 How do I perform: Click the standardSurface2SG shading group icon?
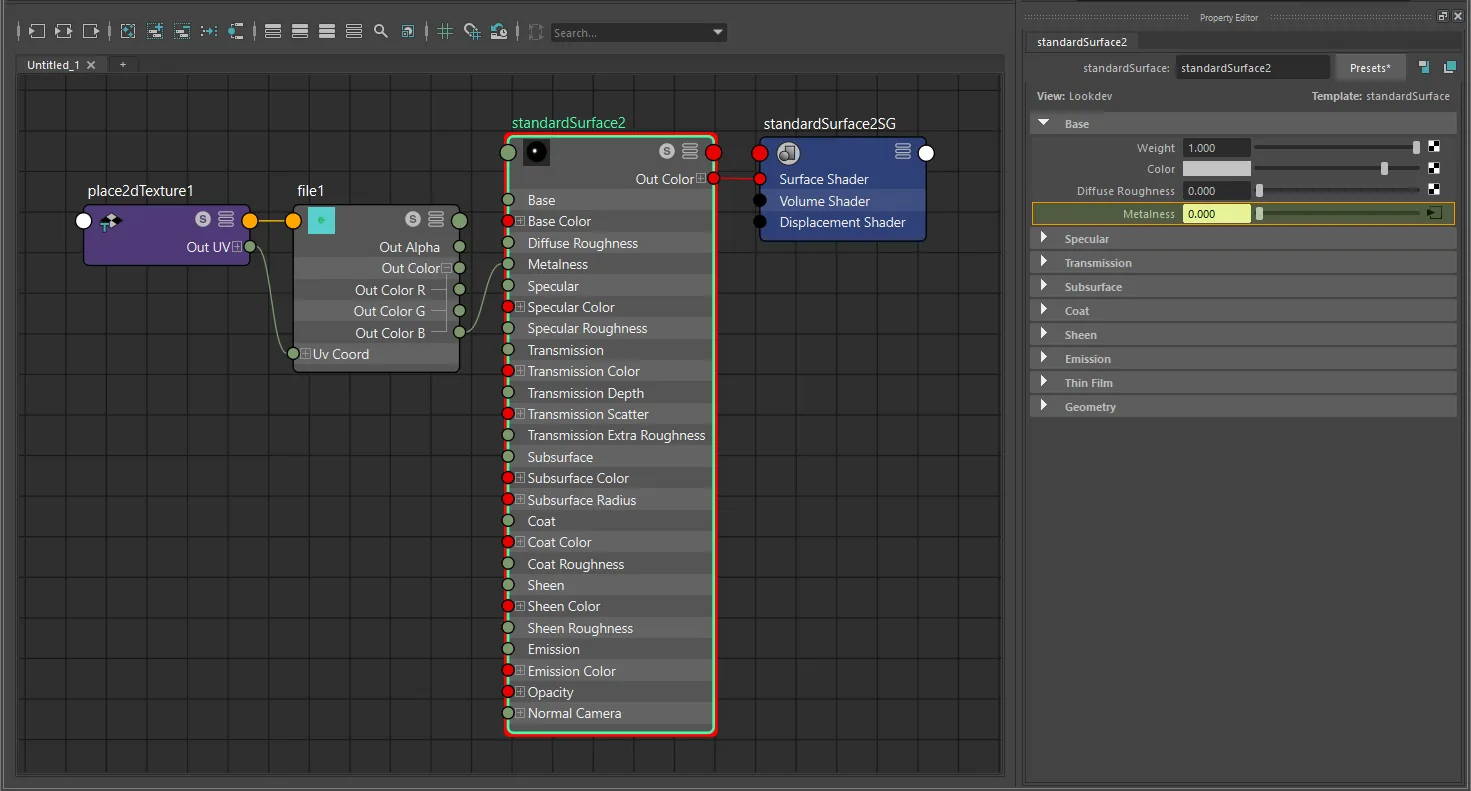789,153
